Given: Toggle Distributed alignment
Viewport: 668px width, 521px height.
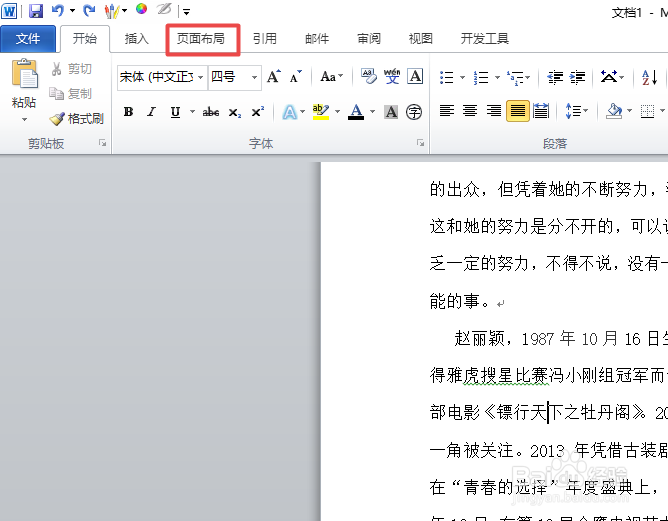Looking at the screenshot, I should 541,112.
